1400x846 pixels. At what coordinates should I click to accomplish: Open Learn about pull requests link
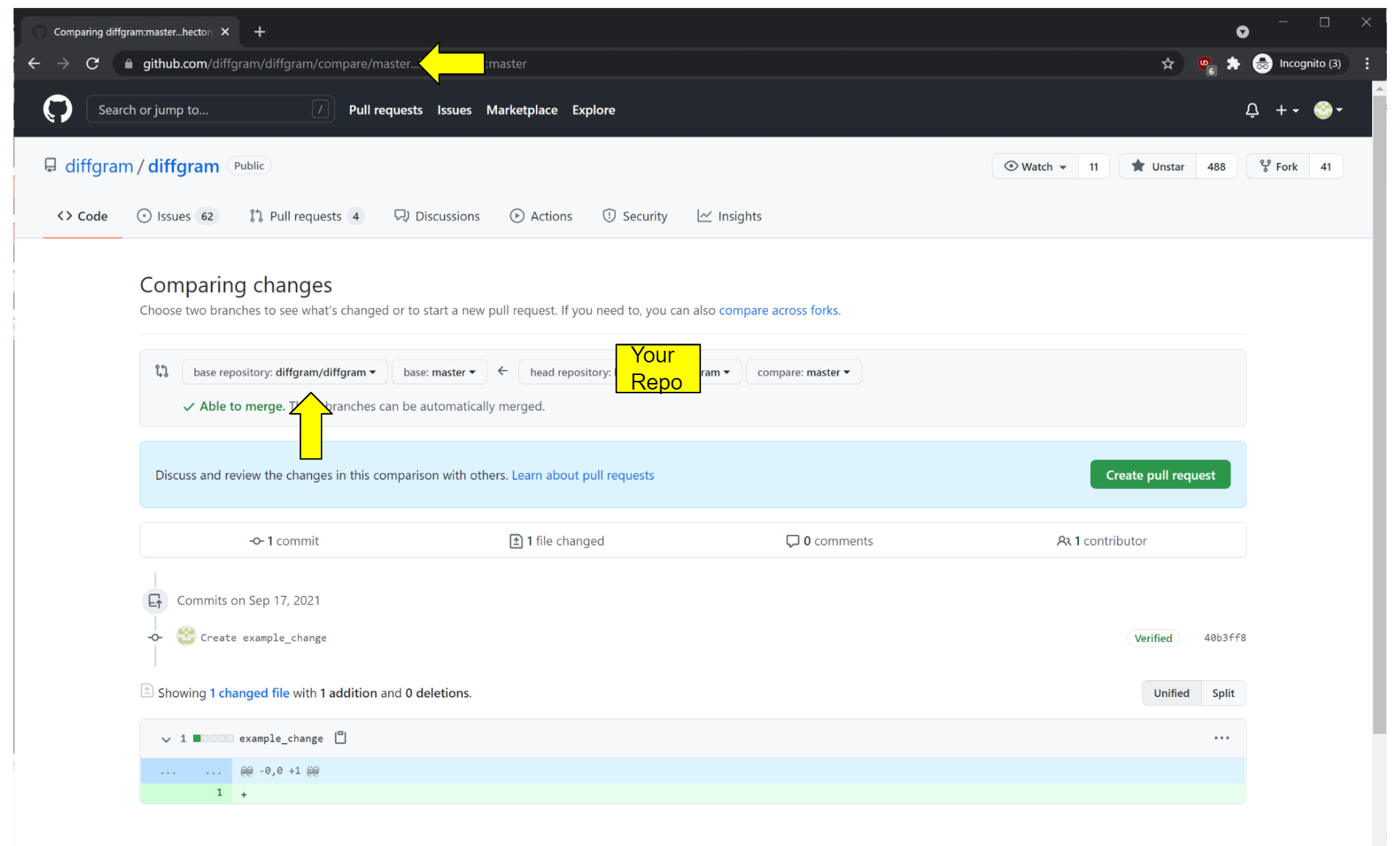[583, 475]
